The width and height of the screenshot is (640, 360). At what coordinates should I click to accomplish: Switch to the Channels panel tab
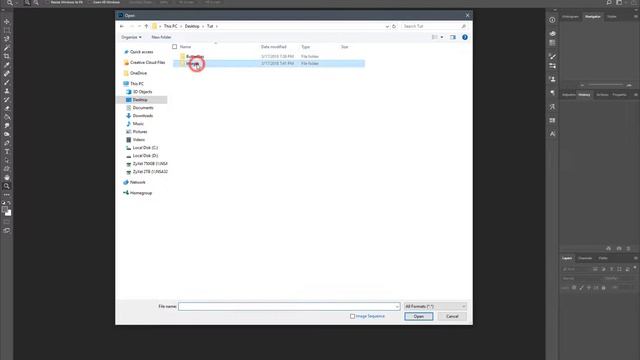click(x=585, y=258)
